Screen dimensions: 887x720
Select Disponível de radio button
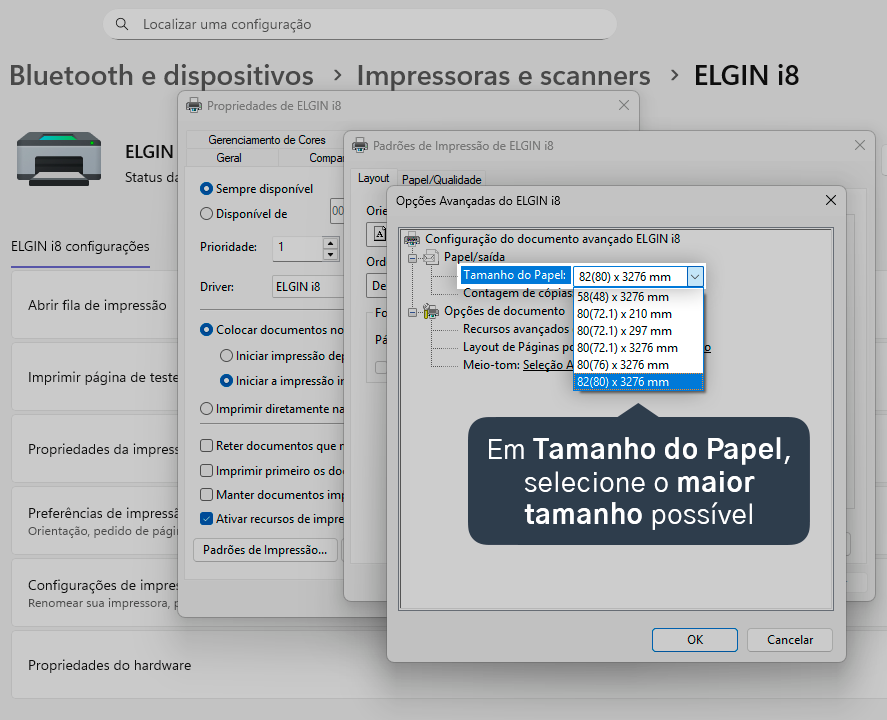tap(206, 214)
